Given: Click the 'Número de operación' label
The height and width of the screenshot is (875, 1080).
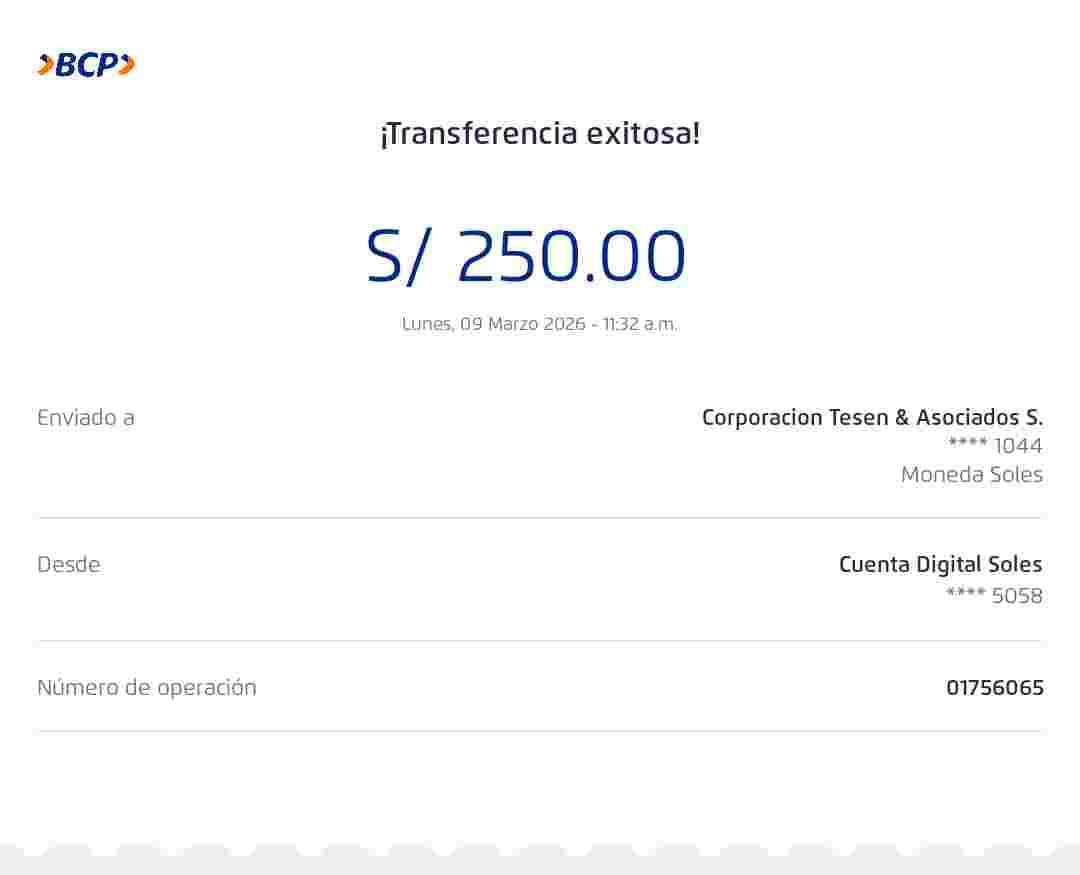Looking at the screenshot, I should pos(147,687).
